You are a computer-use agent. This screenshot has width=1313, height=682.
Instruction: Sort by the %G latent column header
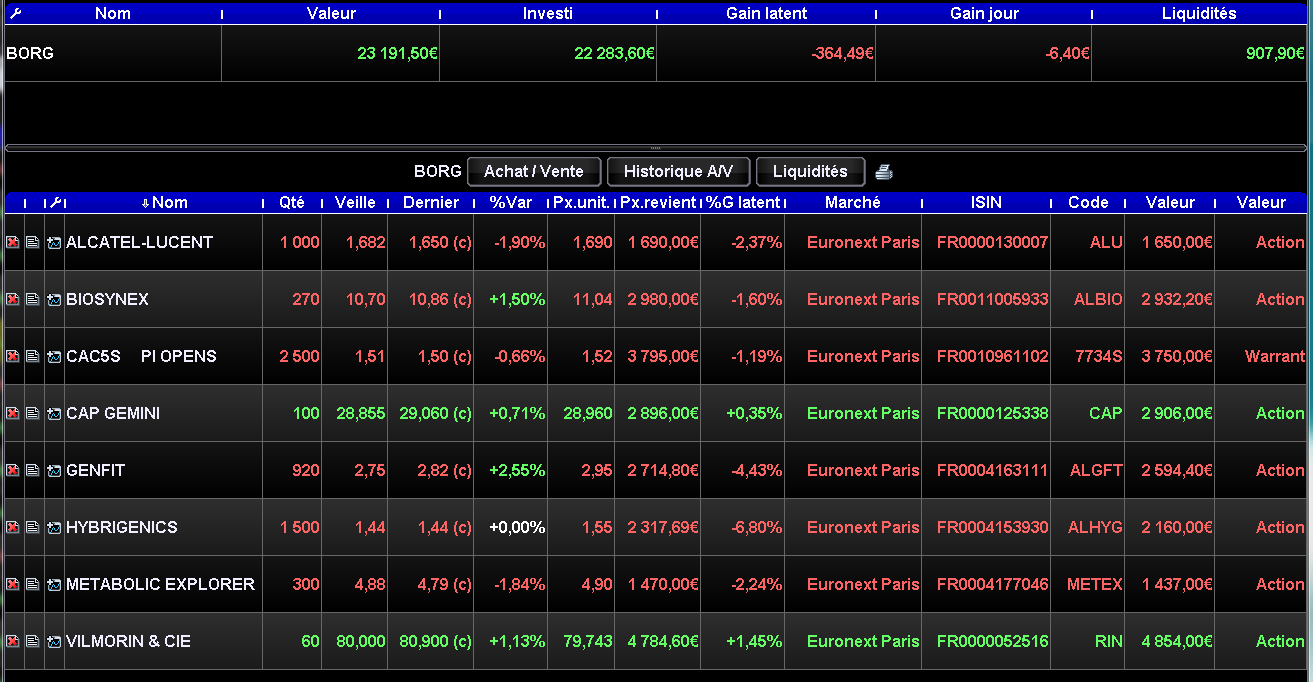tap(742, 202)
